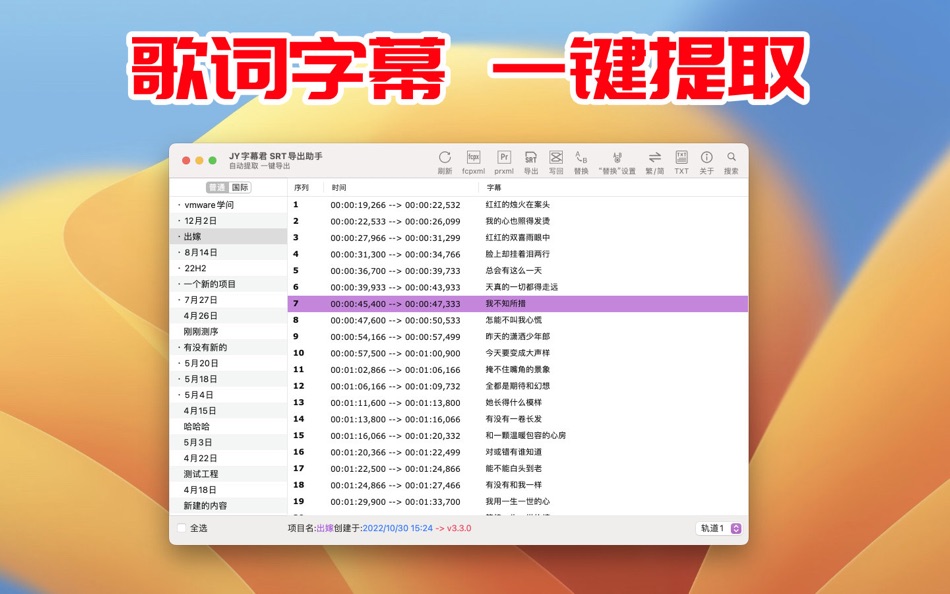The height and width of the screenshot is (594, 950).
Task: Switch to the 普通 segment
Action: coord(217,187)
